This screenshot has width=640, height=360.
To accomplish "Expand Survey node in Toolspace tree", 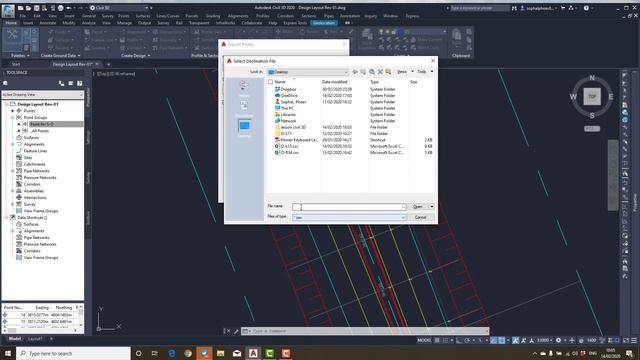I will coord(13,204).
